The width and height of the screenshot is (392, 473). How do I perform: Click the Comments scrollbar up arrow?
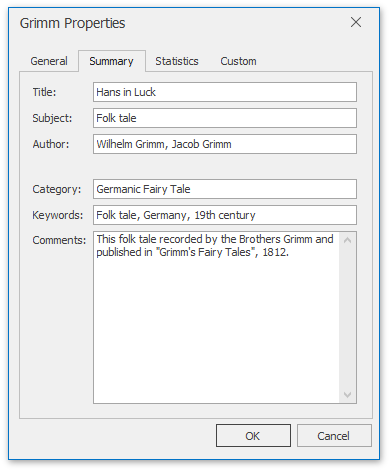click(x=348, y=240)
